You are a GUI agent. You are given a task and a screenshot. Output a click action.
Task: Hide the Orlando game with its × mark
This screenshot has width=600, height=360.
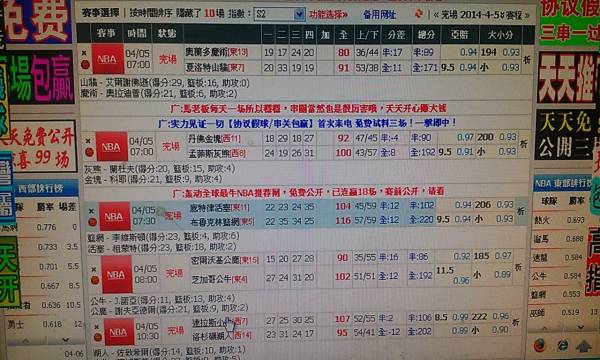click(x=84, y=53)
